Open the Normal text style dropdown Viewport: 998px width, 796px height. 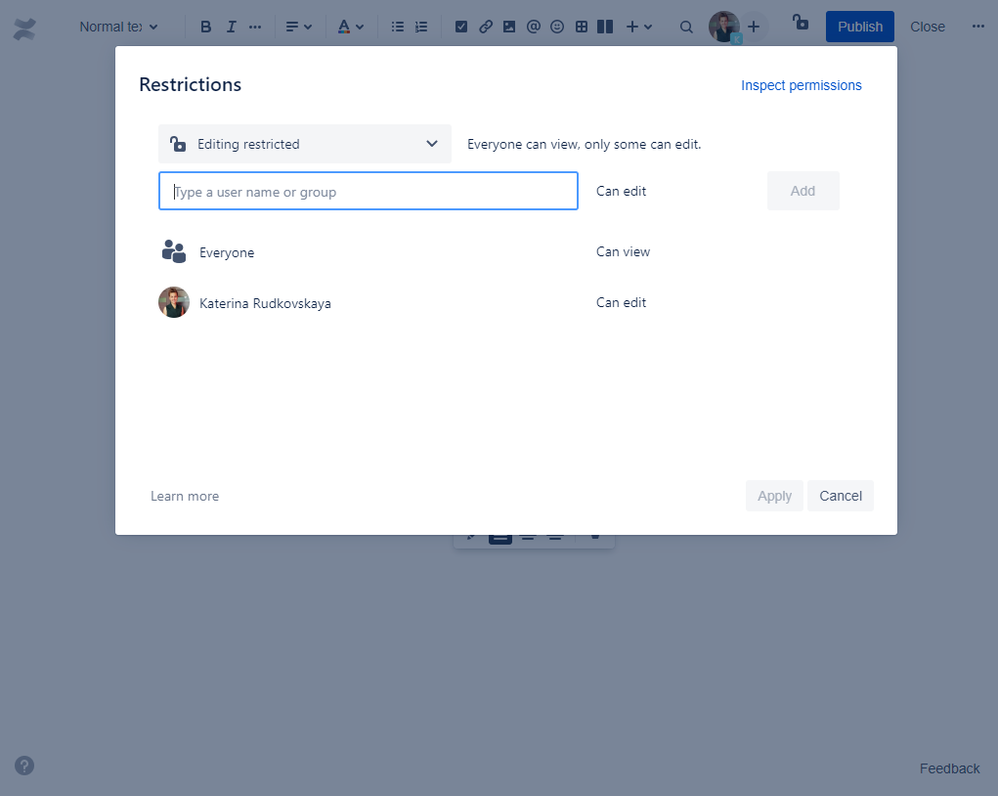(118, 27)
